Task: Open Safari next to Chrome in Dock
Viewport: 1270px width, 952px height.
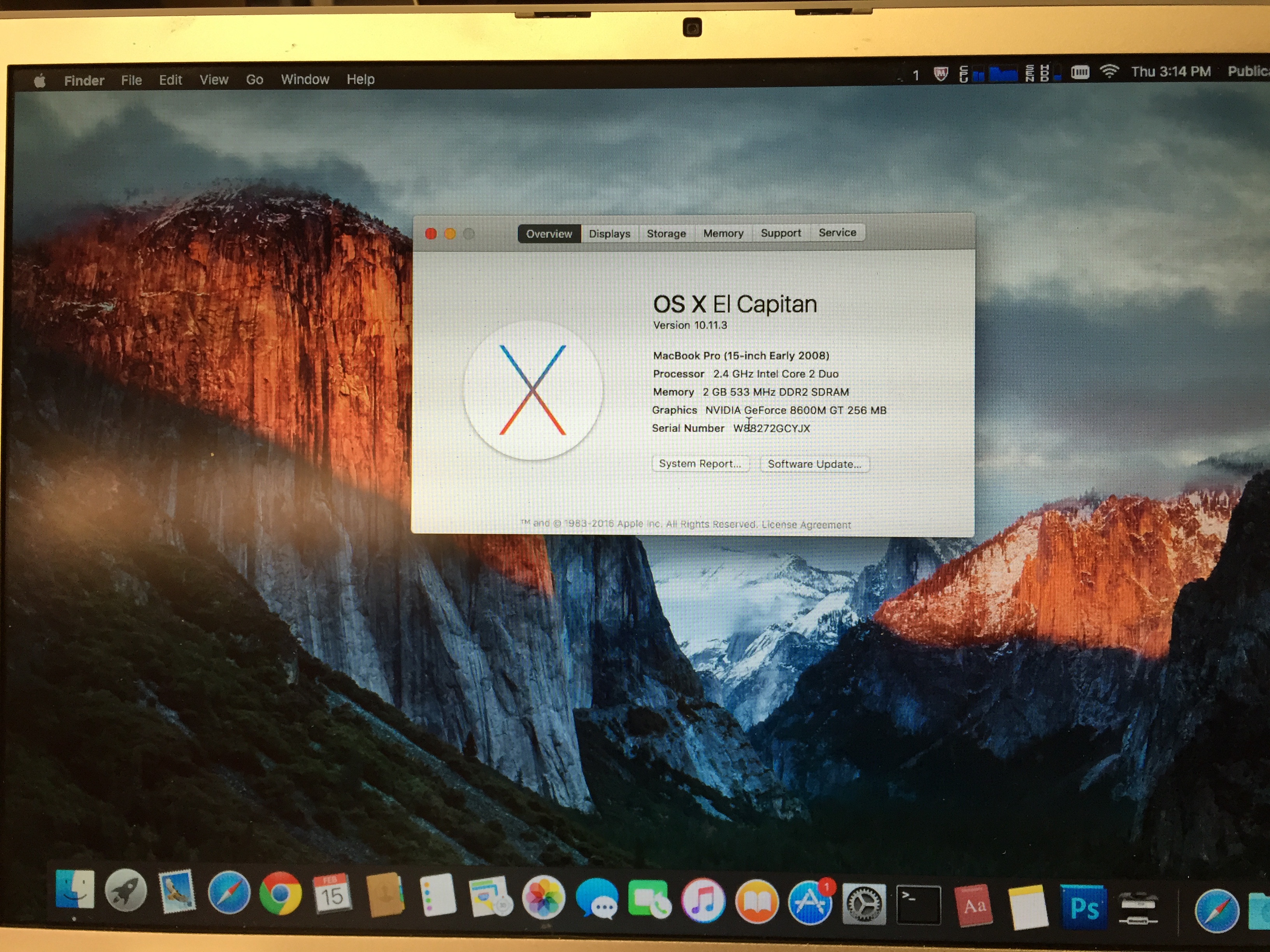Action: click(x=228, y=892)
